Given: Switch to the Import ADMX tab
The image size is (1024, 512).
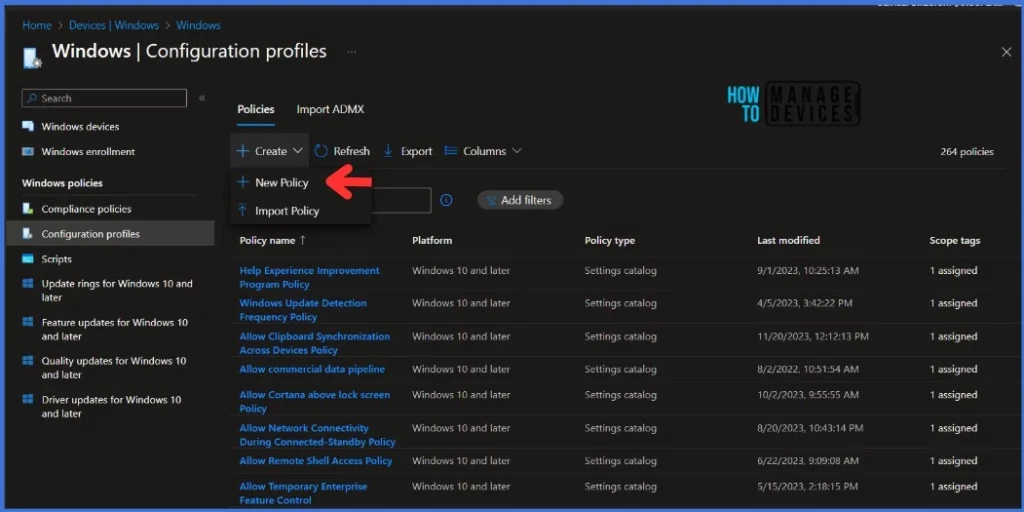Looking at the screenshot, I should pos(330,109).
